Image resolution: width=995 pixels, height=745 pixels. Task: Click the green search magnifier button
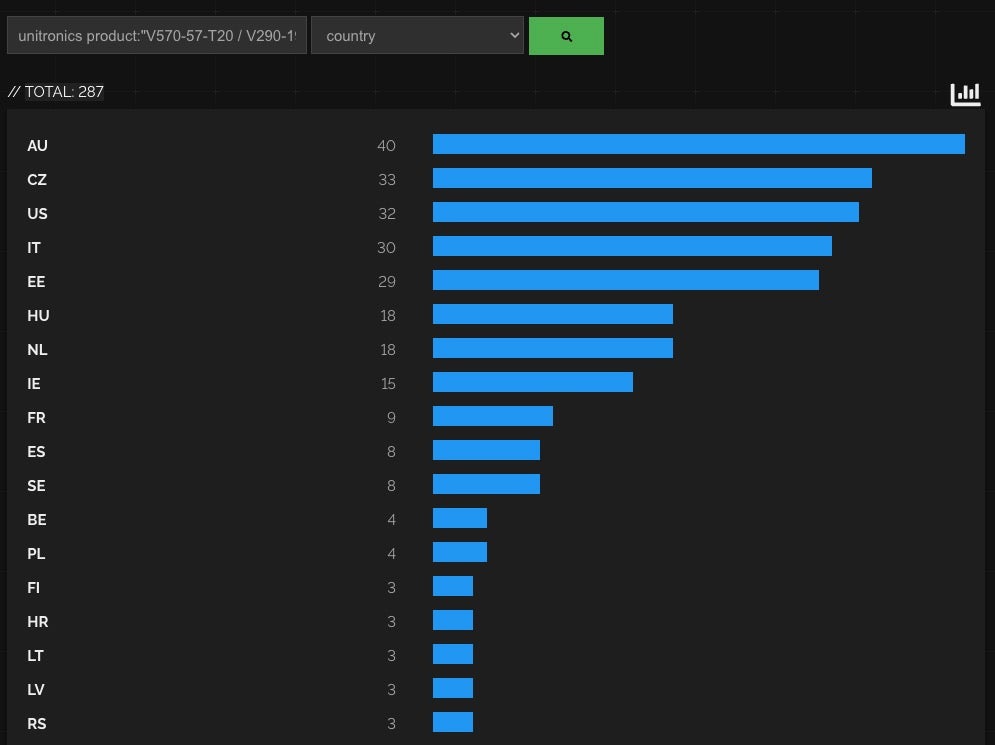[x=566, y=36]
